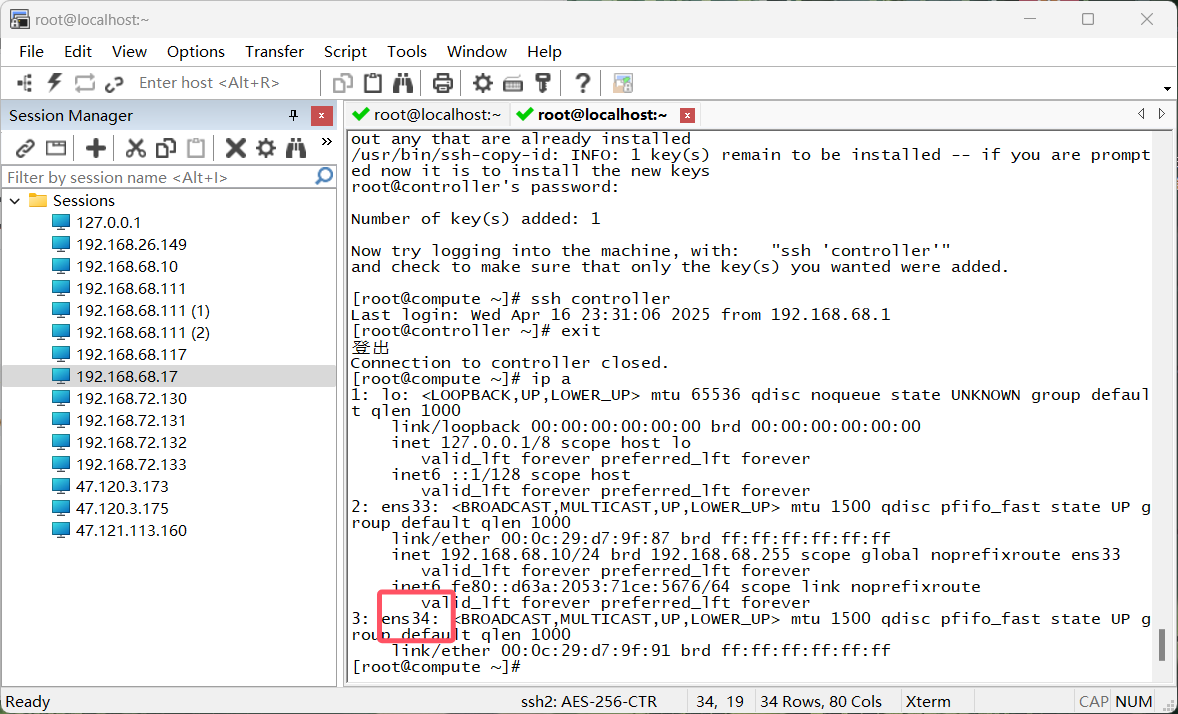Open Session Options gear in the main toolbar
This screenshot has width=1178, height=714.
[483, 83]
